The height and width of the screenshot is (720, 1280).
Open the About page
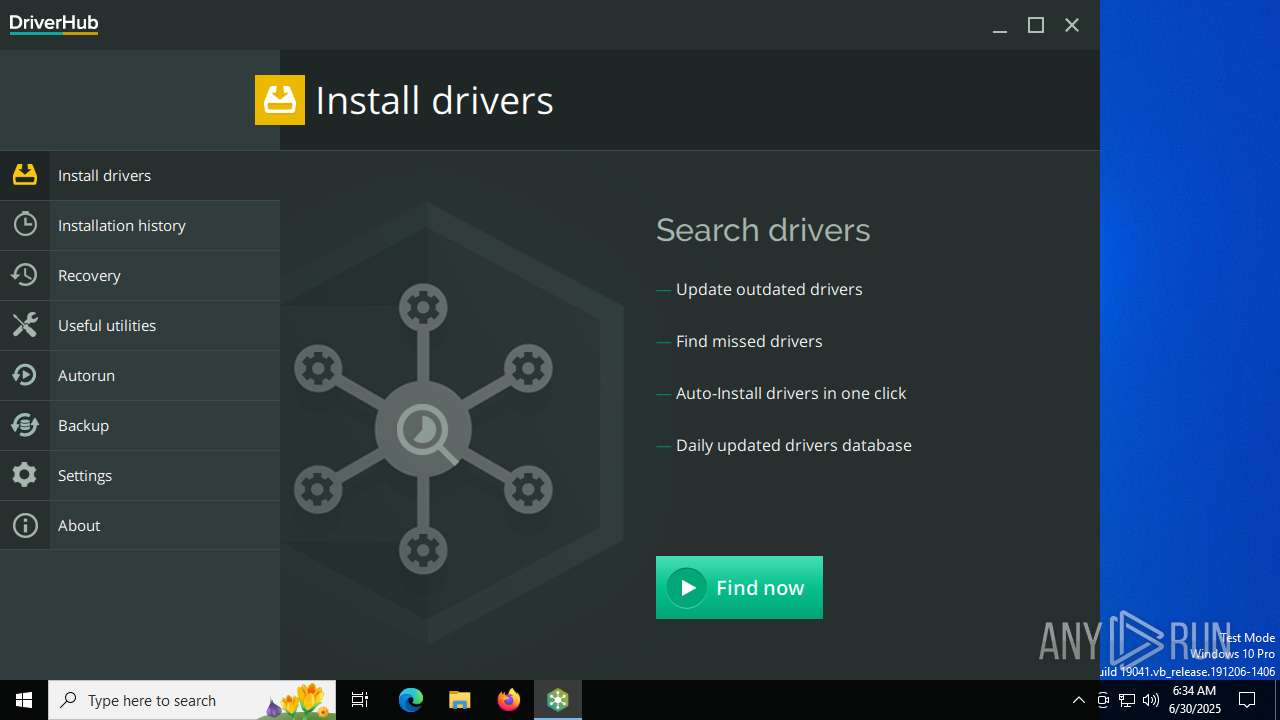tap(140, 525)
